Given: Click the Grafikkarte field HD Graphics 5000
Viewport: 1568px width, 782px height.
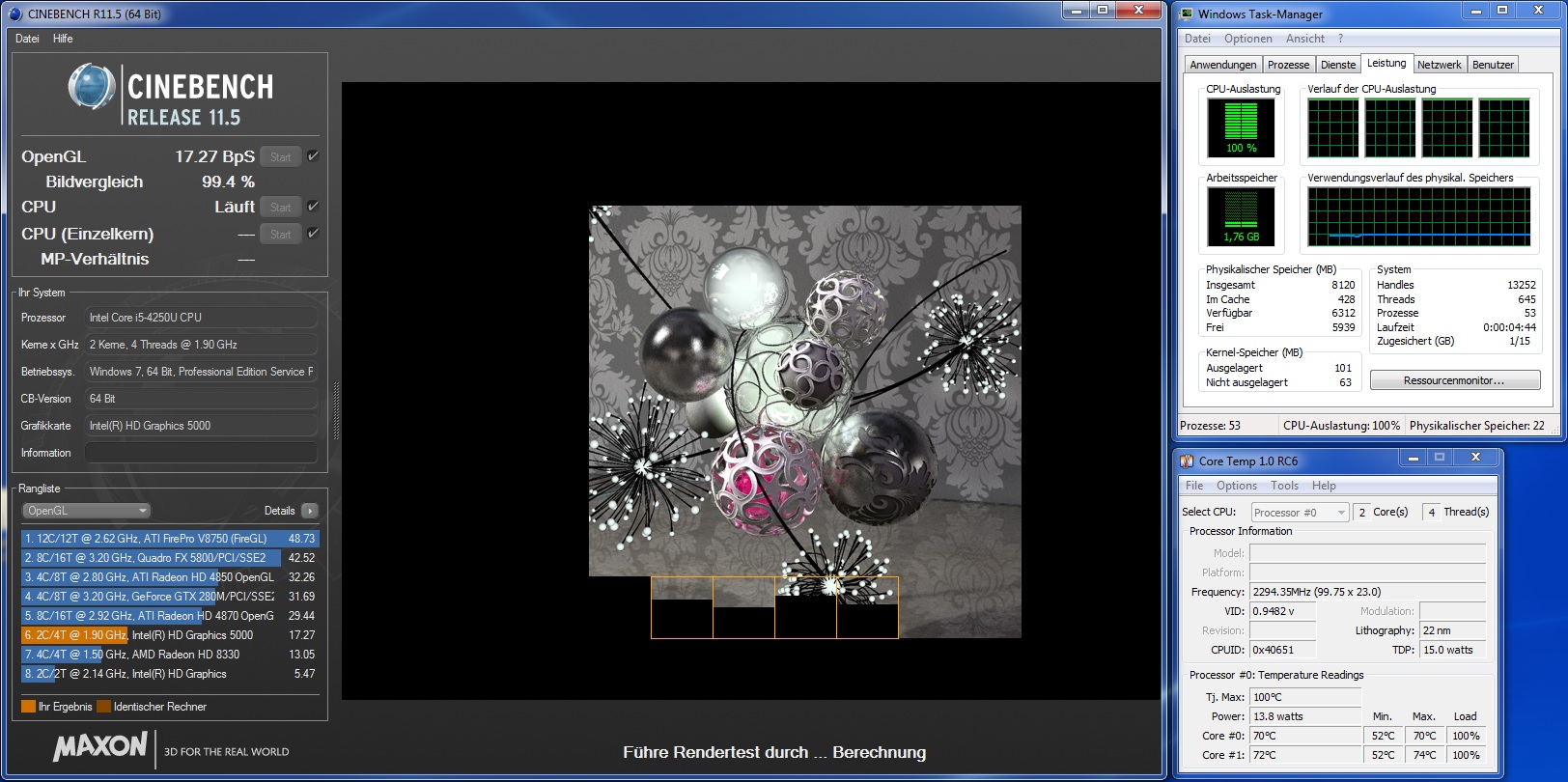Looking at the screenshot, I should pos(201,426).
